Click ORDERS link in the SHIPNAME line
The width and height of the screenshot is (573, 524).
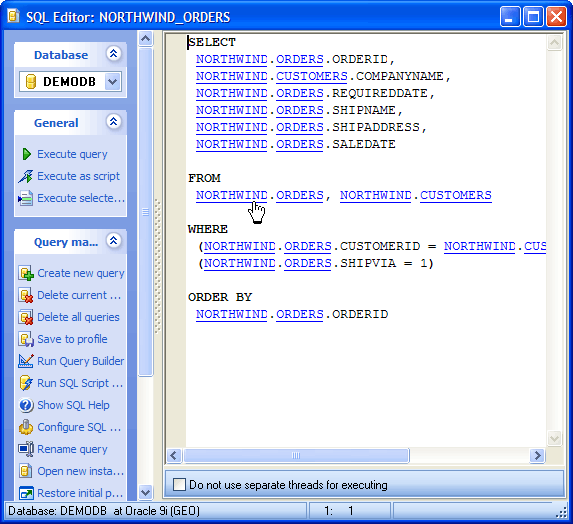tap(300, 110)
